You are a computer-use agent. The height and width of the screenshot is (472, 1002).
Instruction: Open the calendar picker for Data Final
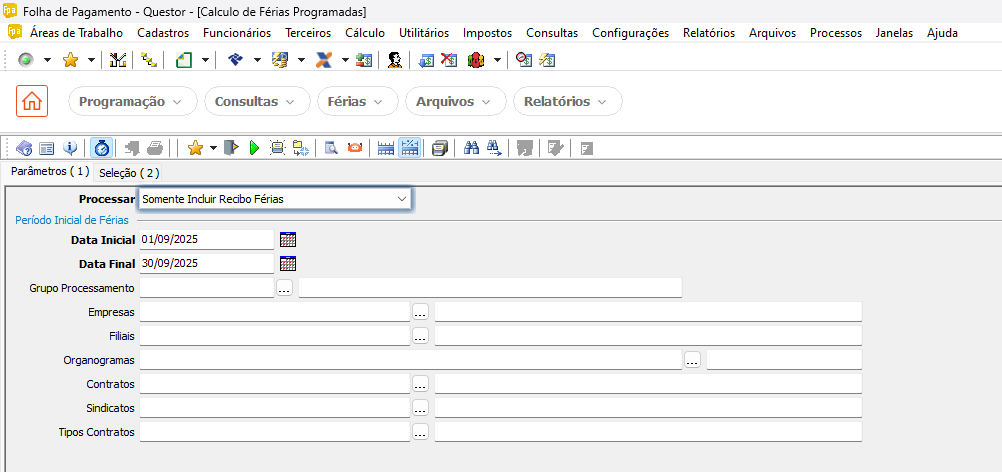[288, 264]
